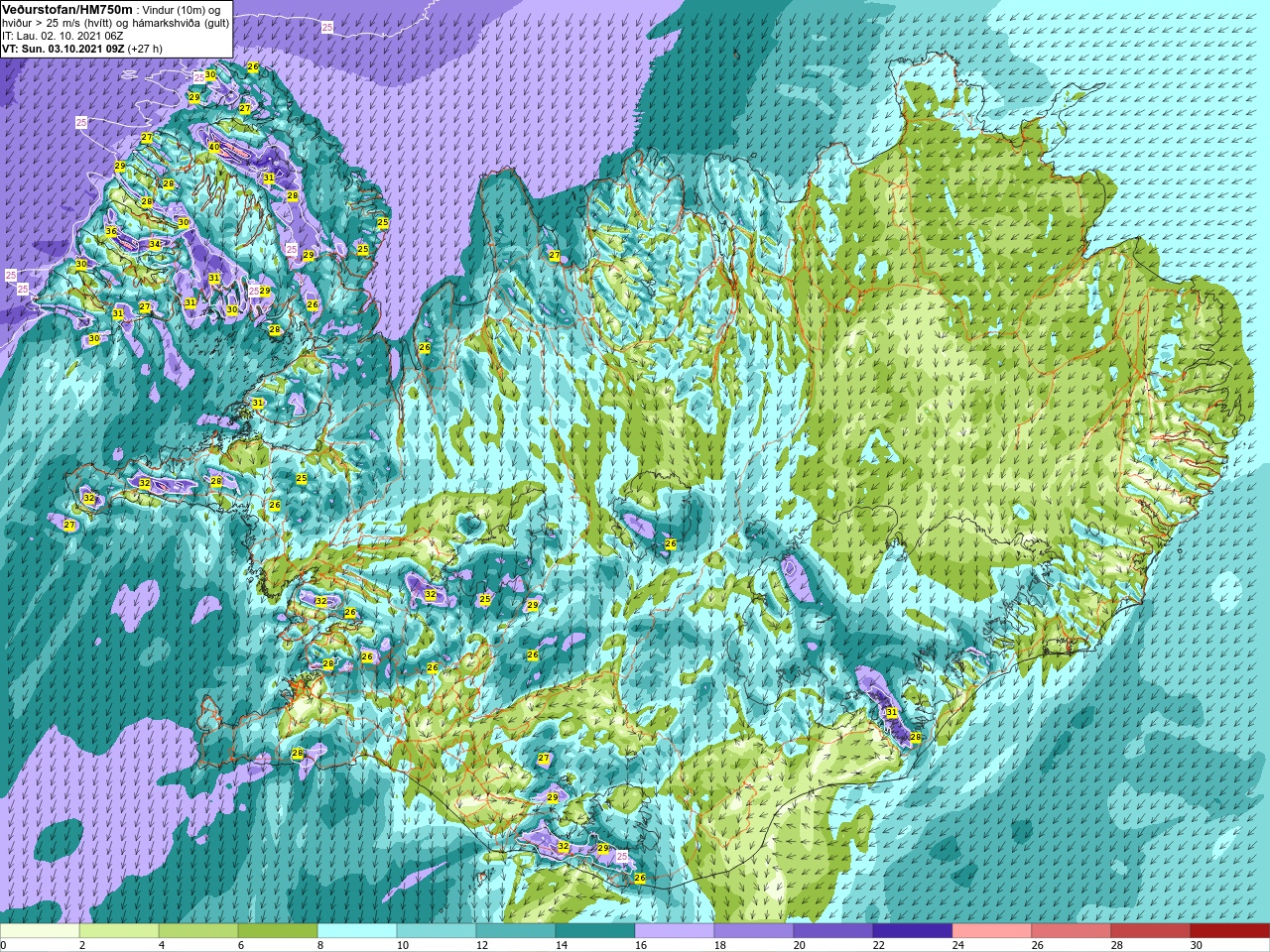Click the 'hámarkshviða (gult)' legend description text
Viewport: 1270px width, 952px height.
point(180,22)
